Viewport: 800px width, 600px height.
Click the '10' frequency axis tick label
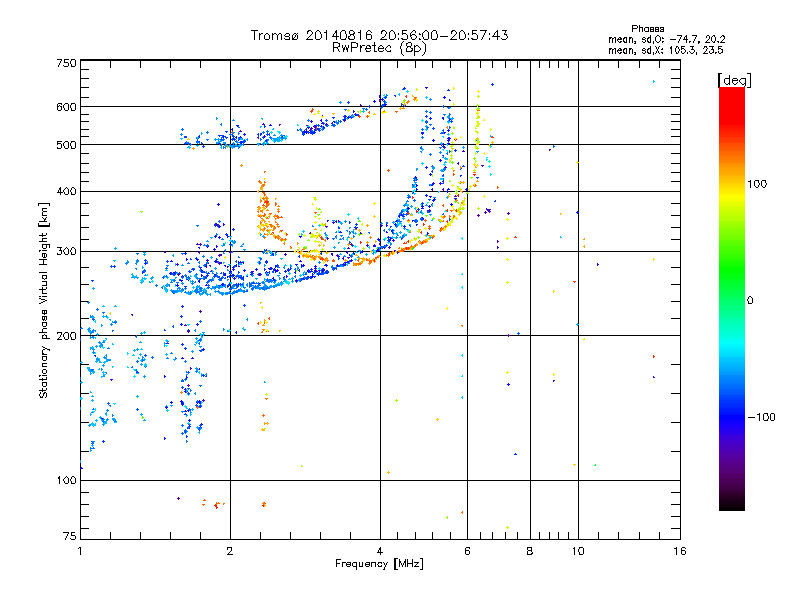[x=578, y=551]
